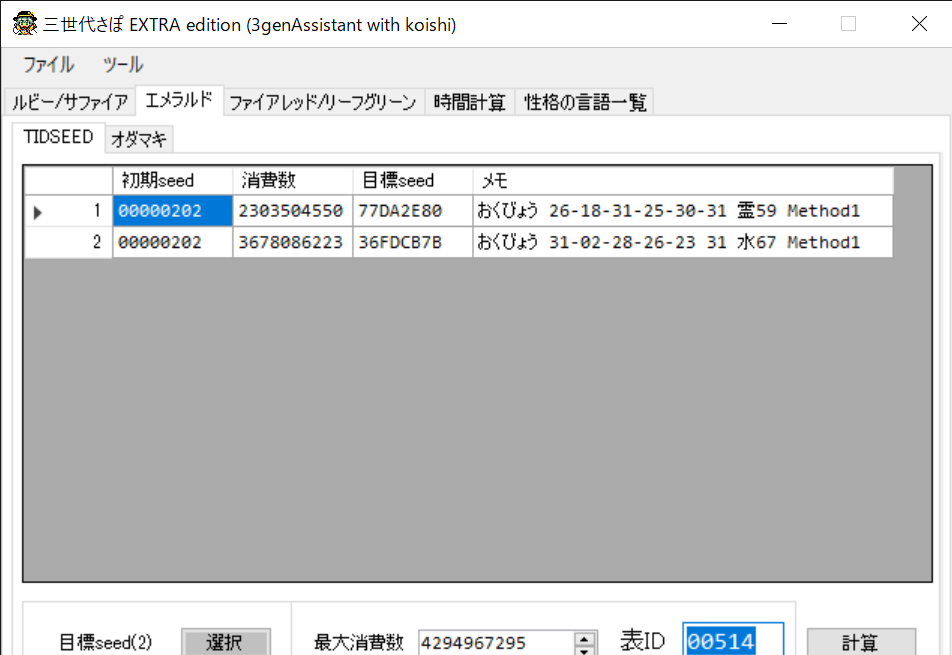Click the メモ column header
Screen dimensions: 952x655
pyautogui.click(x=683, y=180)
